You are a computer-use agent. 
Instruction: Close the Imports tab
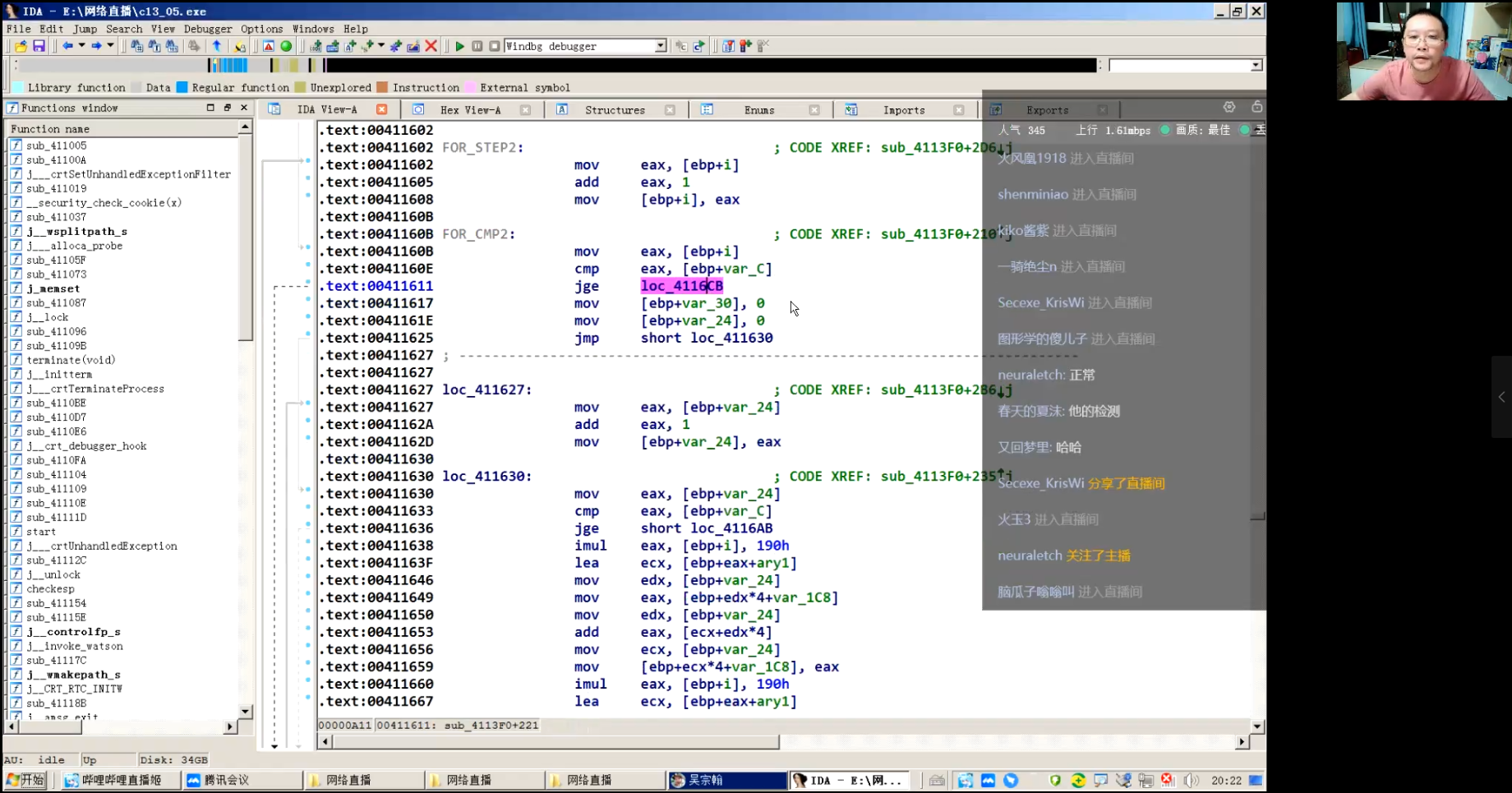958,109
